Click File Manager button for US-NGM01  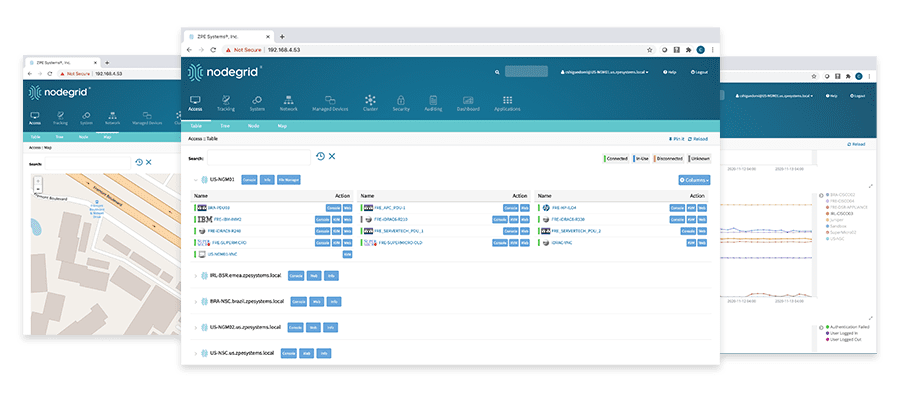tap(291, 180)
